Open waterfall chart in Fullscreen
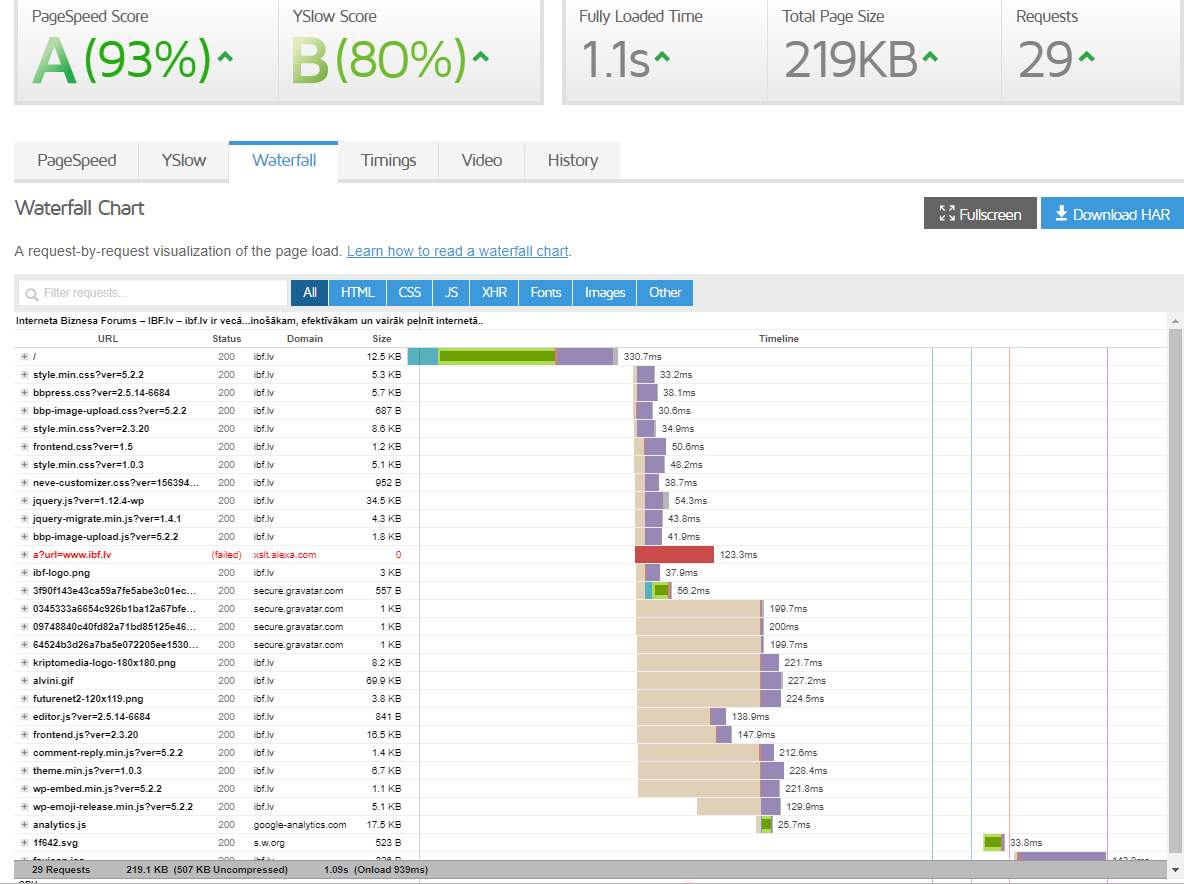1184x884 pixels. pos(980,214)
